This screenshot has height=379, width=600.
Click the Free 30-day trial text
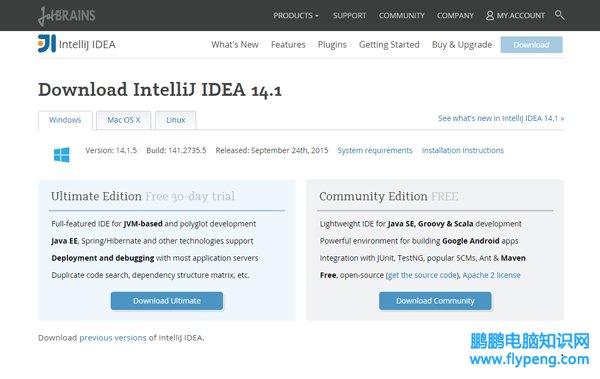[190, 196]
